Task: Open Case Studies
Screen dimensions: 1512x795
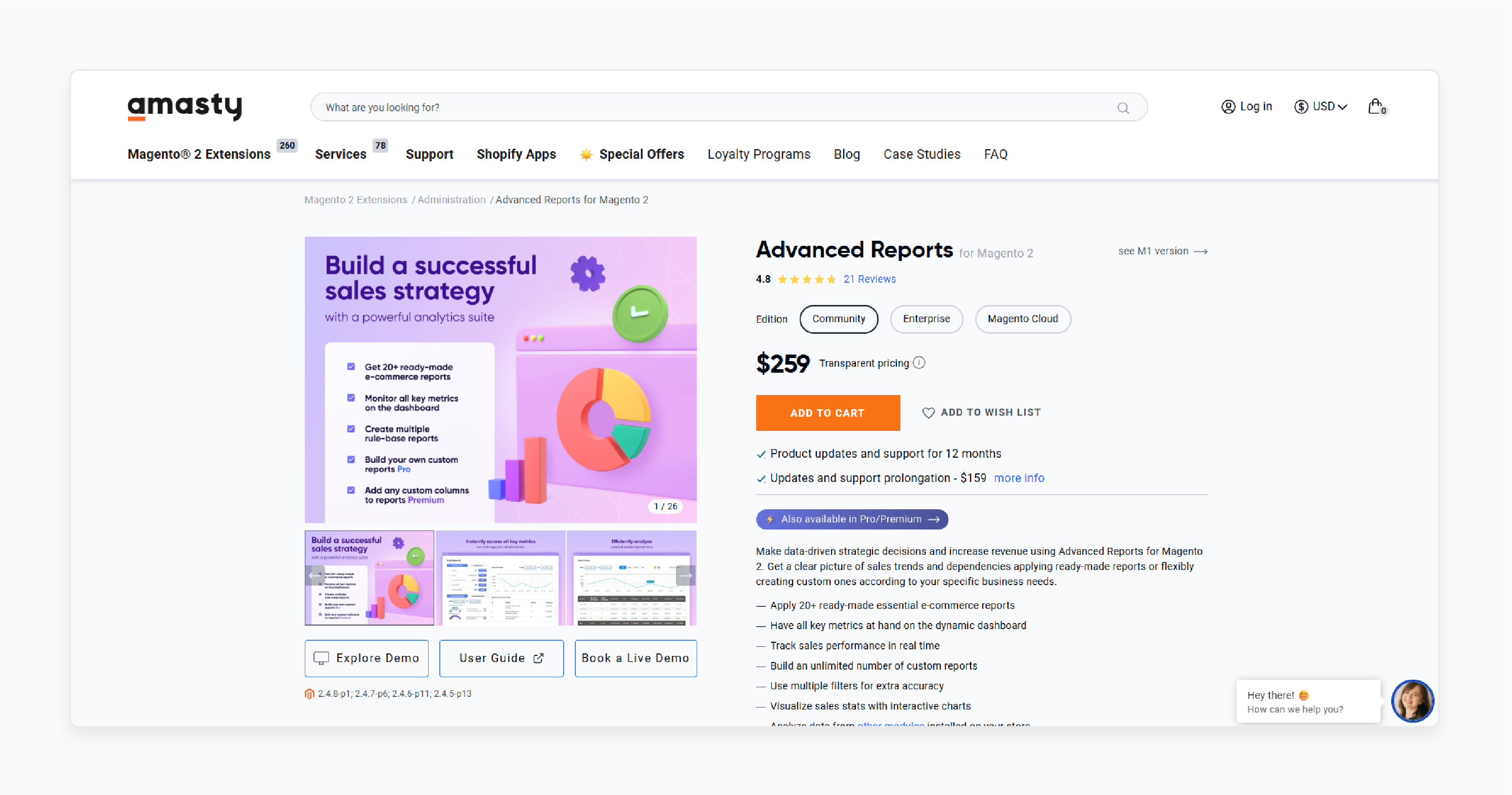Action: click(922, 154)
